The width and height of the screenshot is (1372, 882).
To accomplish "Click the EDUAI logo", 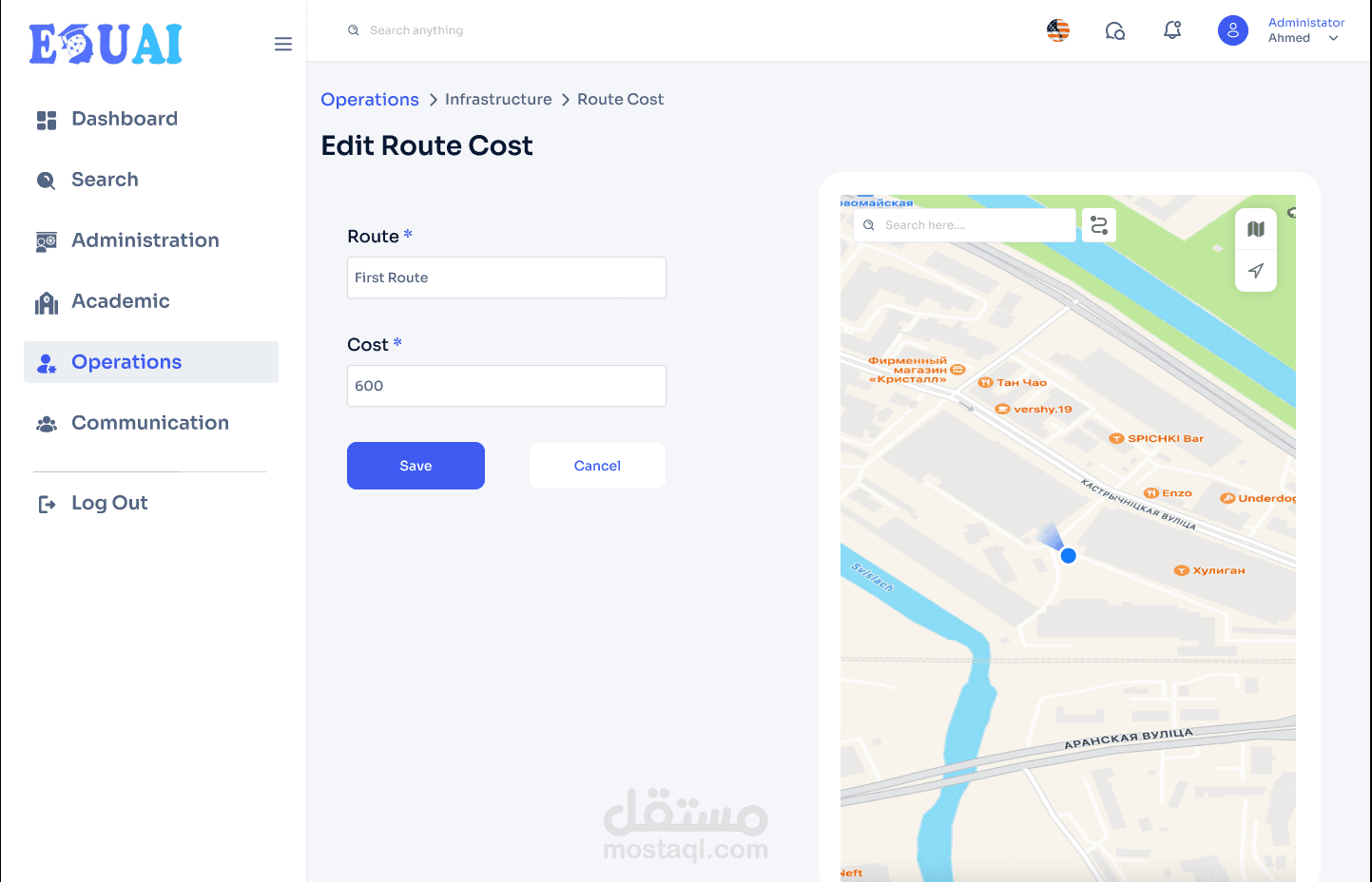I will 106,44.
